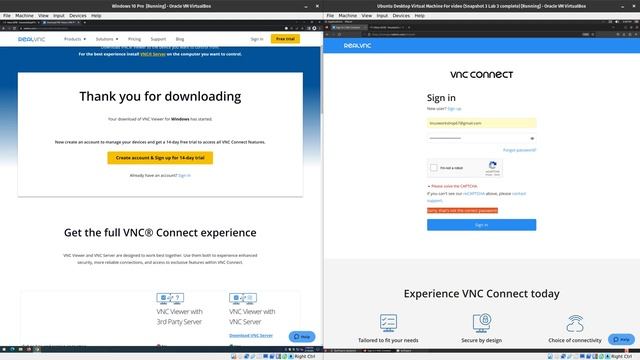Open Devices menu in Ubuntu VirtualBox window
This screenshot has height=360, width=640.
[x=401, y=16]
